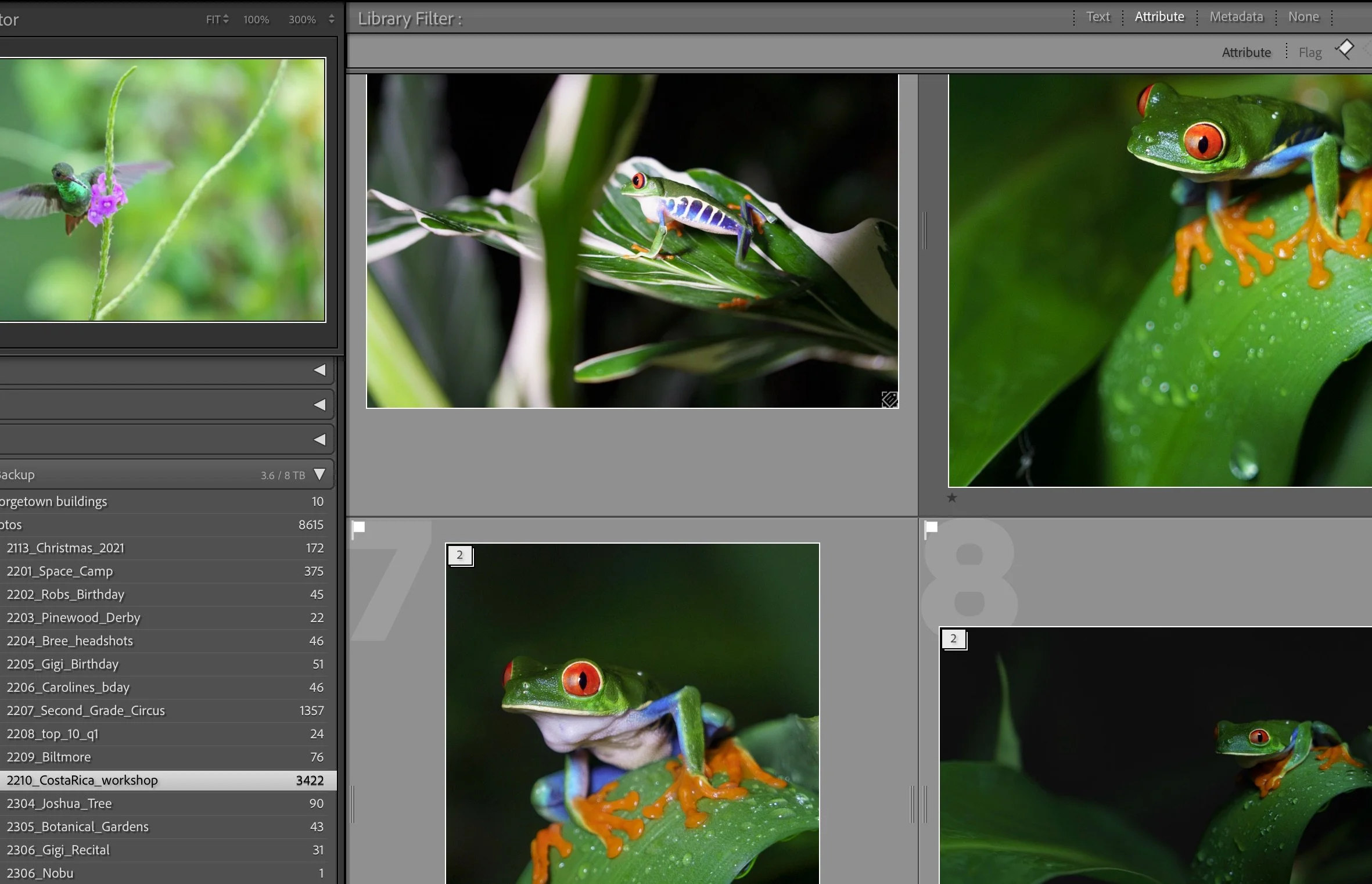Viewport: 1372px width, 884px height.
Task: Select the Text library filter tab
Action: point(1097,17)
